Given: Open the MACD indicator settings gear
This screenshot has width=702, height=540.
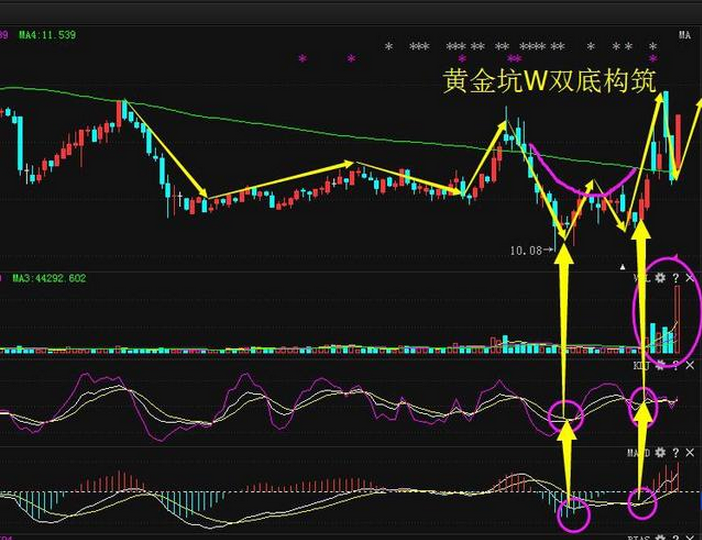Looking at the screenshot, I should (x=660, y=453).
